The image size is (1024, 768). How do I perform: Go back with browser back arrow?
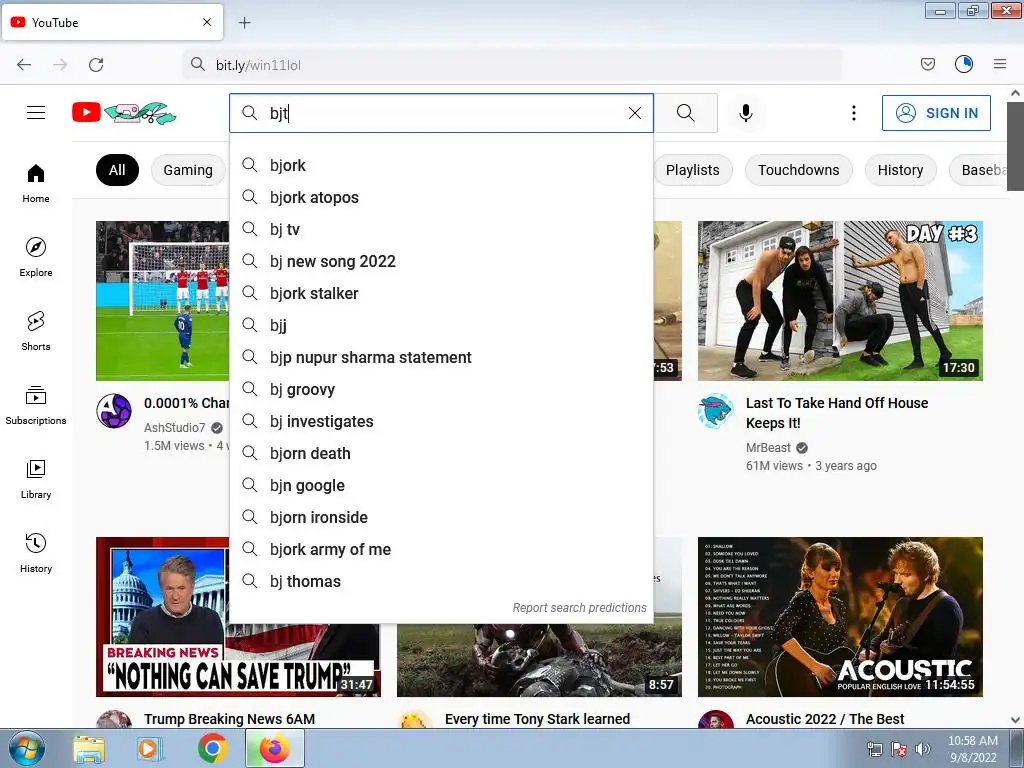[24, 65]
